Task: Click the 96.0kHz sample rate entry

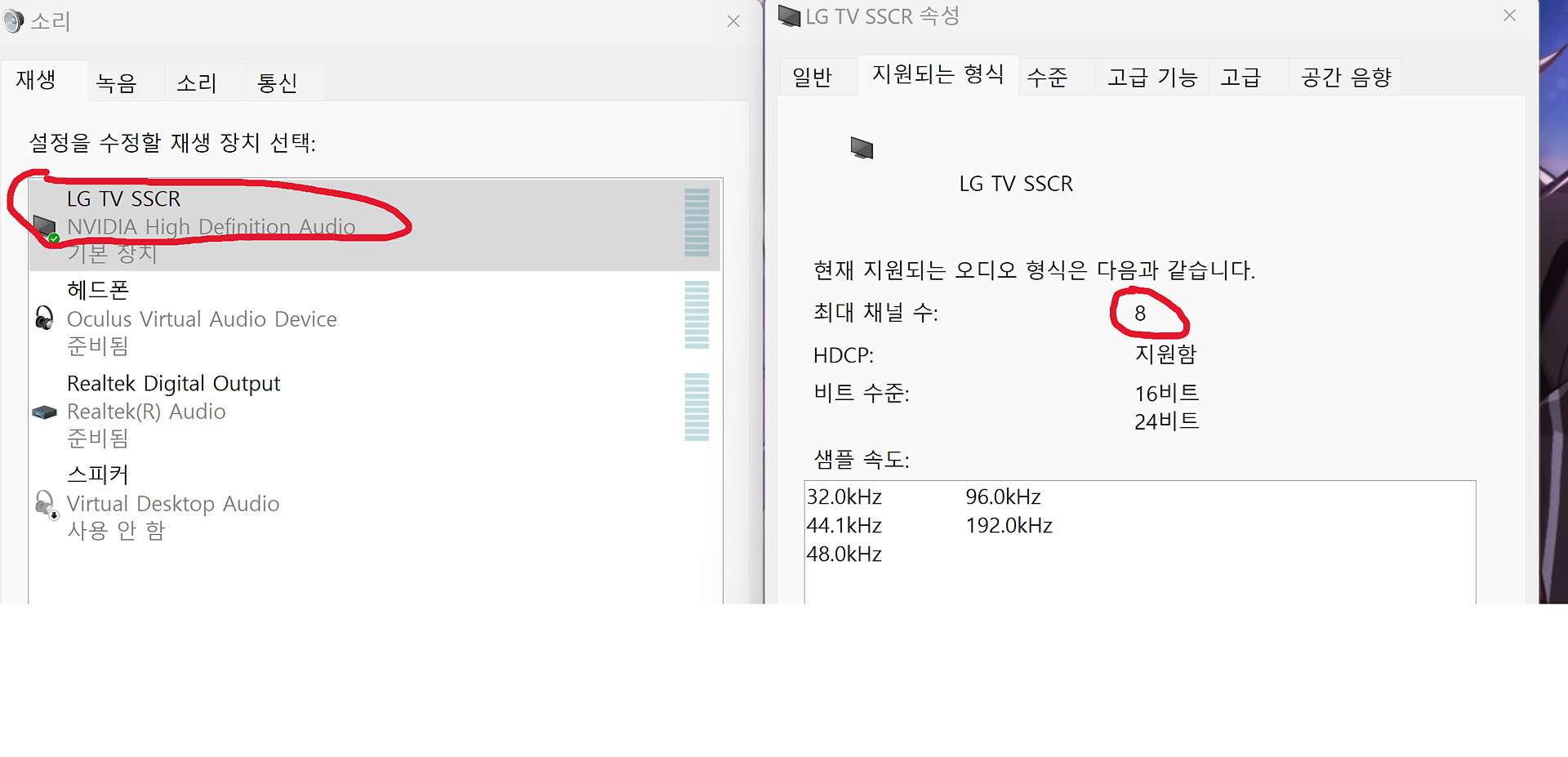Action: [x=1003, y=497]
